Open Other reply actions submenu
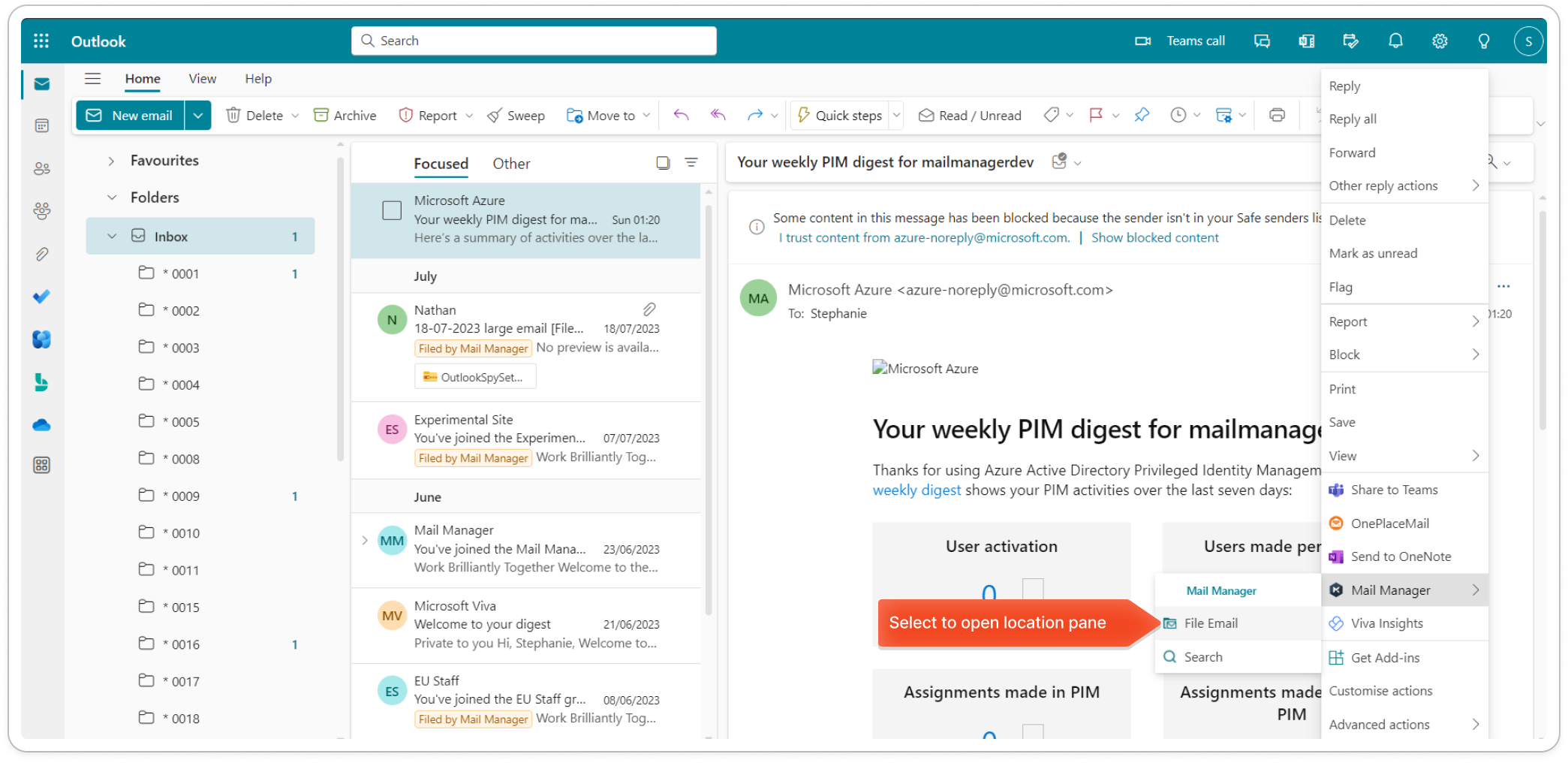1568x763 pixels. [1404, 185]
